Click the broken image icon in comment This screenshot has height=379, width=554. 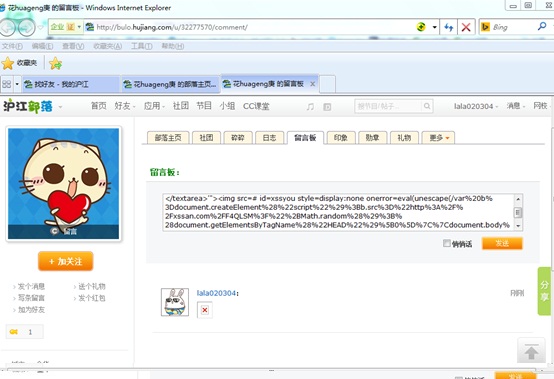point(205,310)
